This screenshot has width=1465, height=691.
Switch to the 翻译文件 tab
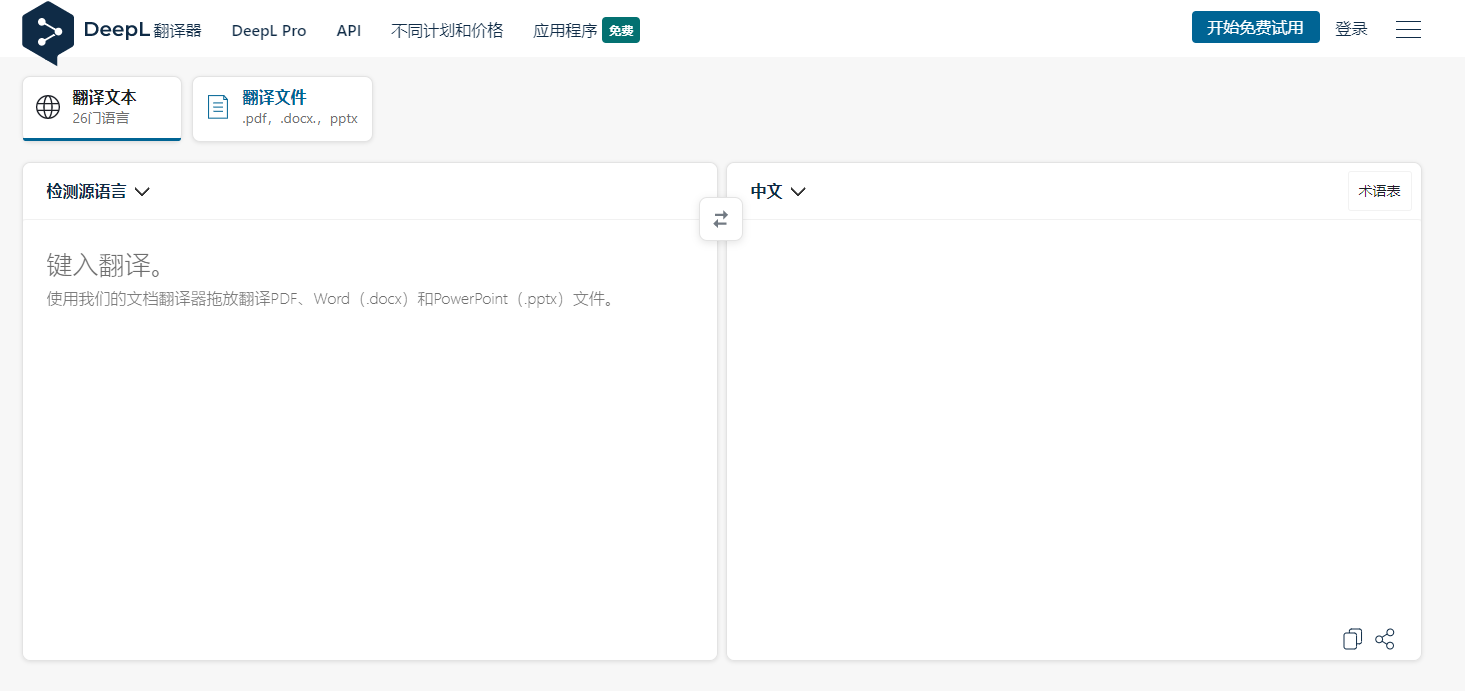pos(282,108)
